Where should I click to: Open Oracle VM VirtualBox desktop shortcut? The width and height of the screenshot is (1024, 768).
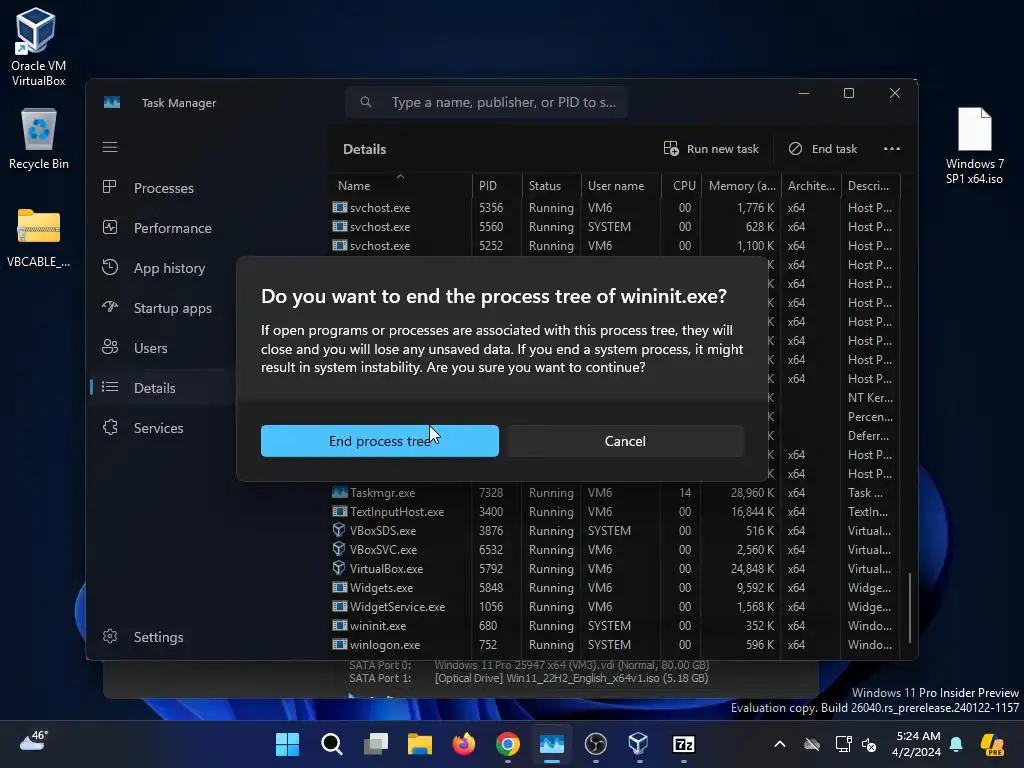point(38,47)
